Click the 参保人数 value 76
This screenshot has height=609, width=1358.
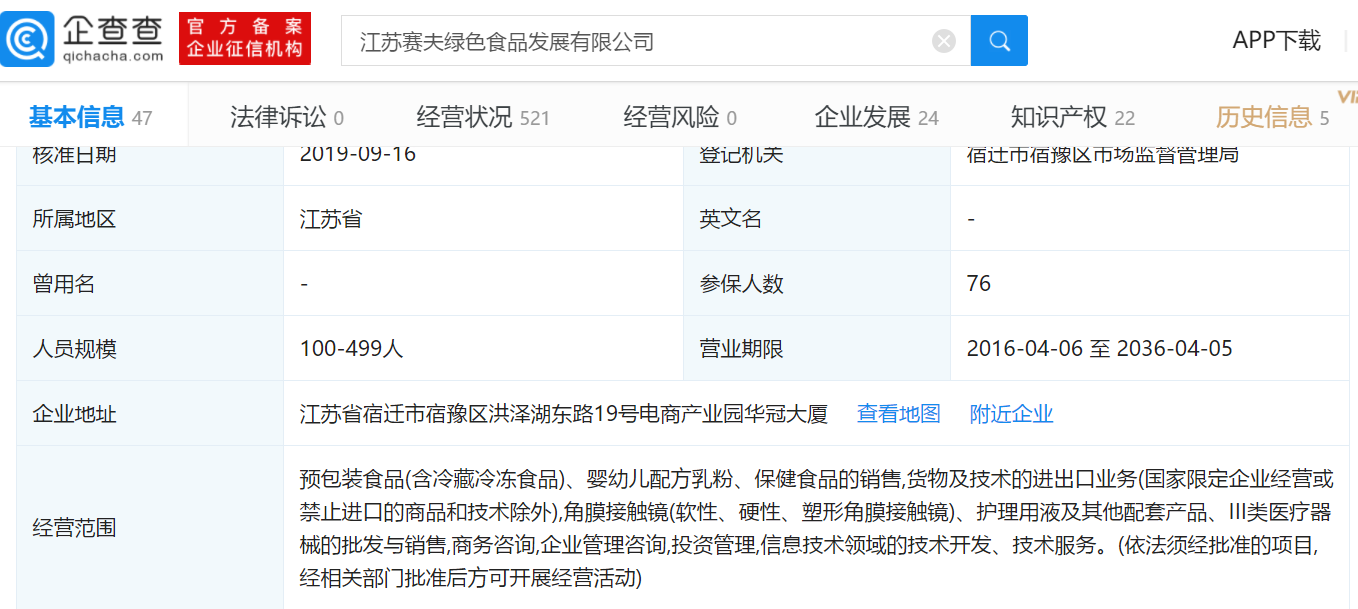979,283
